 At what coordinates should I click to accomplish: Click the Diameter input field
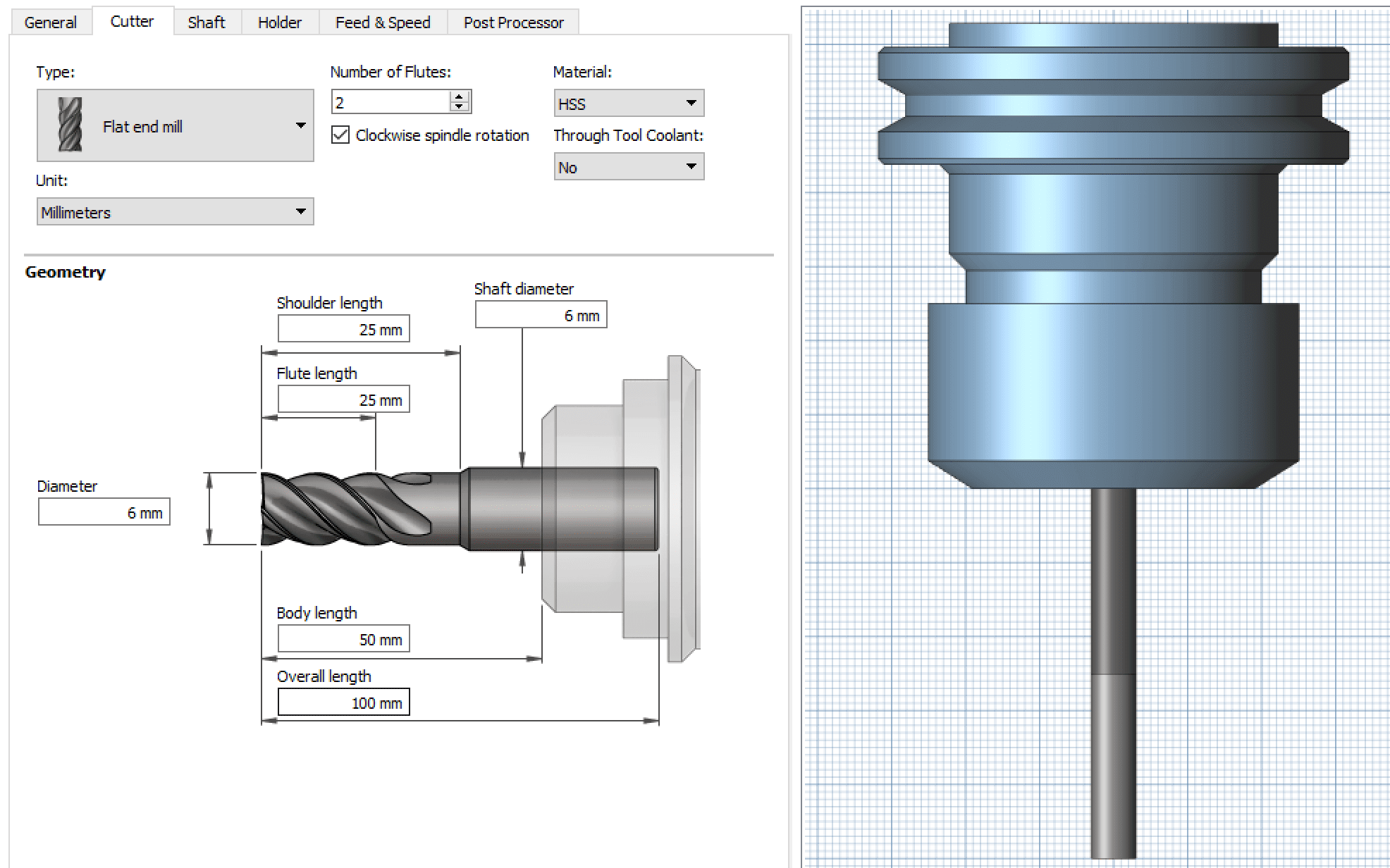(x=104, y=512)
